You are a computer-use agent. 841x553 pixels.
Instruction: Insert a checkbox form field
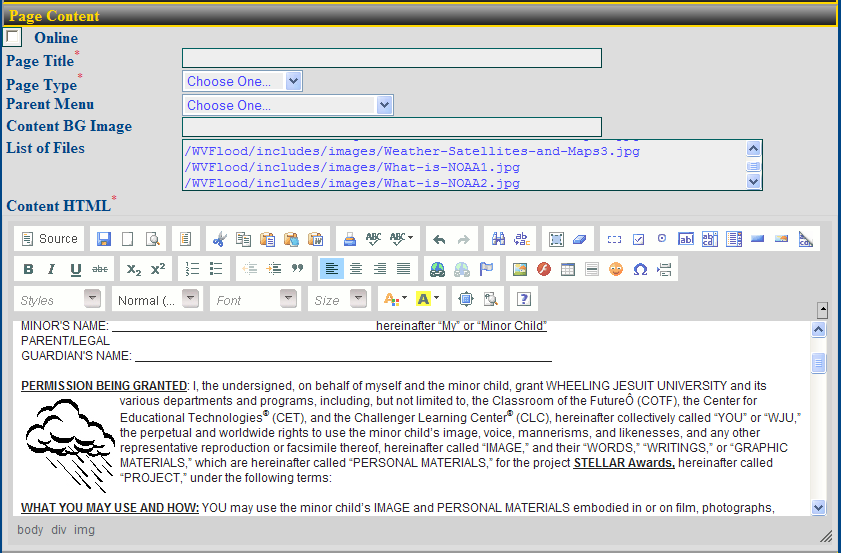pos(639,239)
